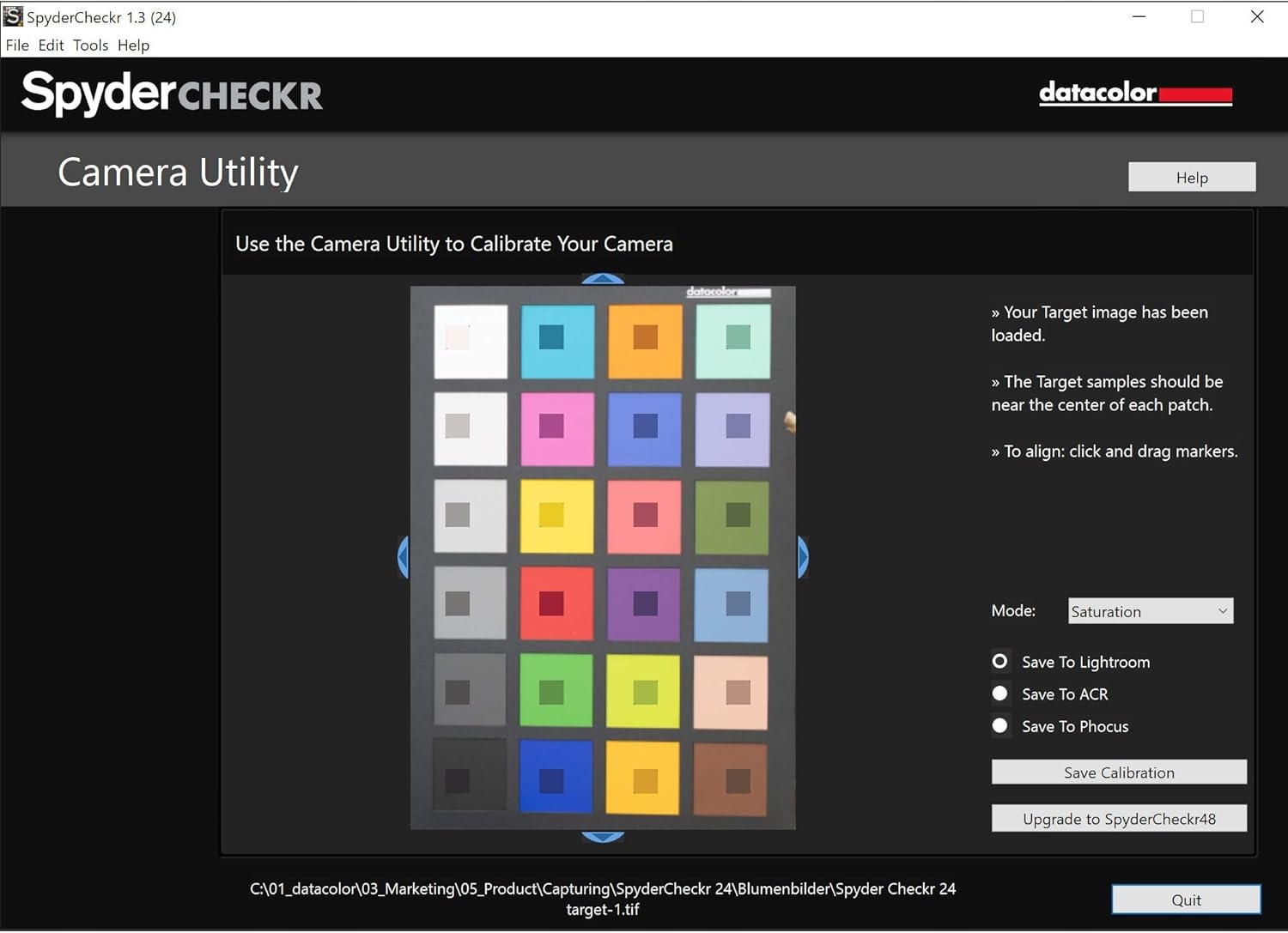
Task: Click the Quit button
Action: click(x=1186, y=900)
